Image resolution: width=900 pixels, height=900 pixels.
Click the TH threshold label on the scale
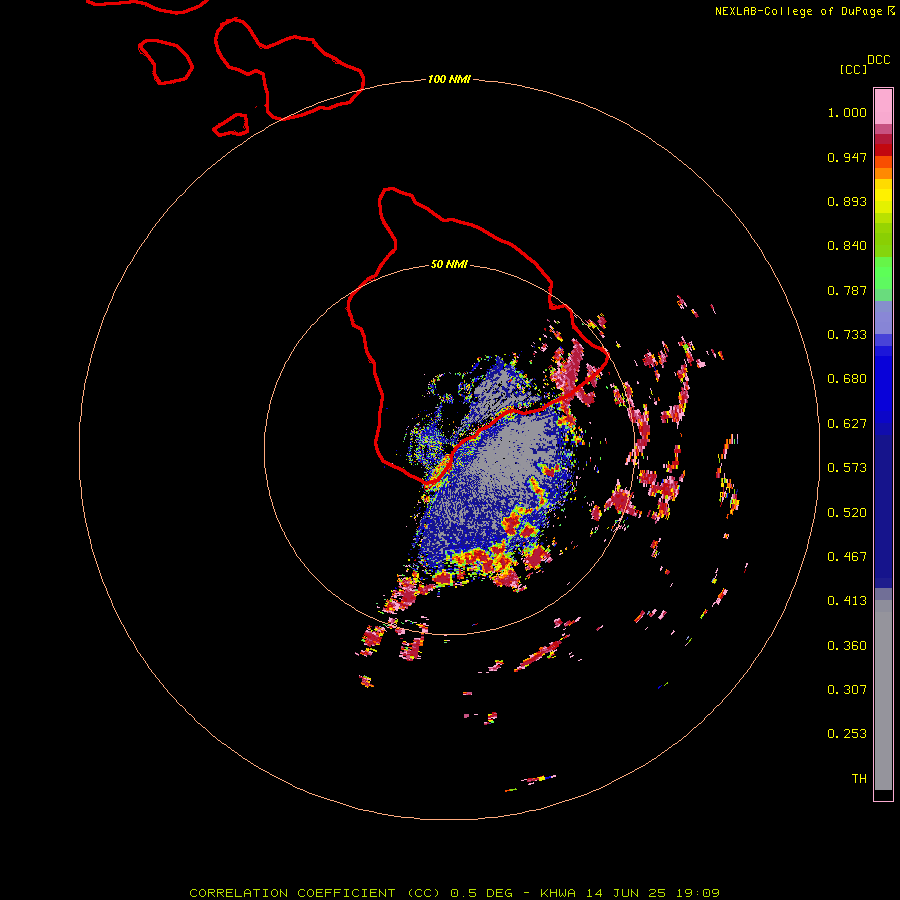coord(859,779)
